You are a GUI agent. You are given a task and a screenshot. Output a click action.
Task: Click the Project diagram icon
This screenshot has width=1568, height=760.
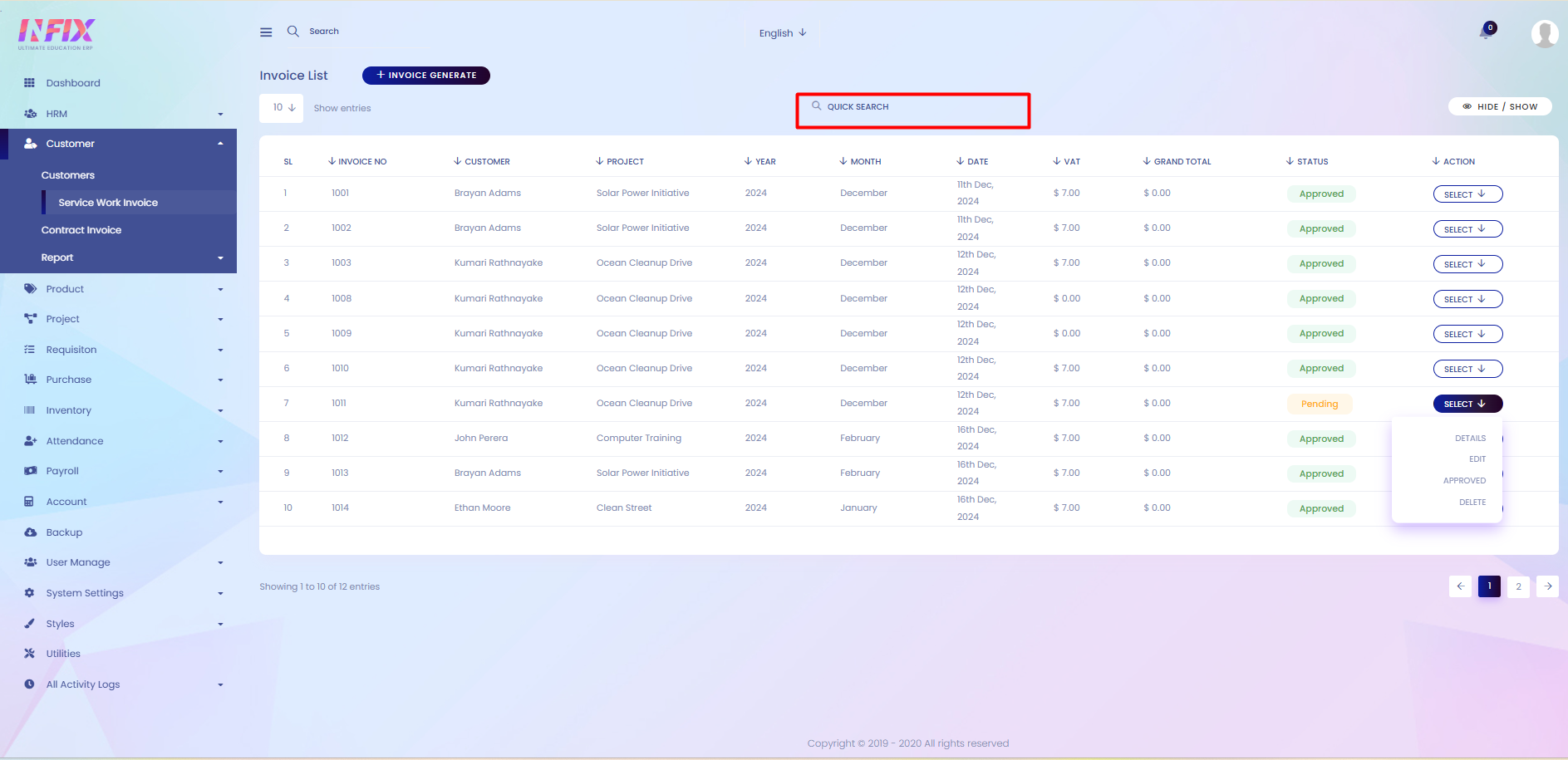coord(30,319)
